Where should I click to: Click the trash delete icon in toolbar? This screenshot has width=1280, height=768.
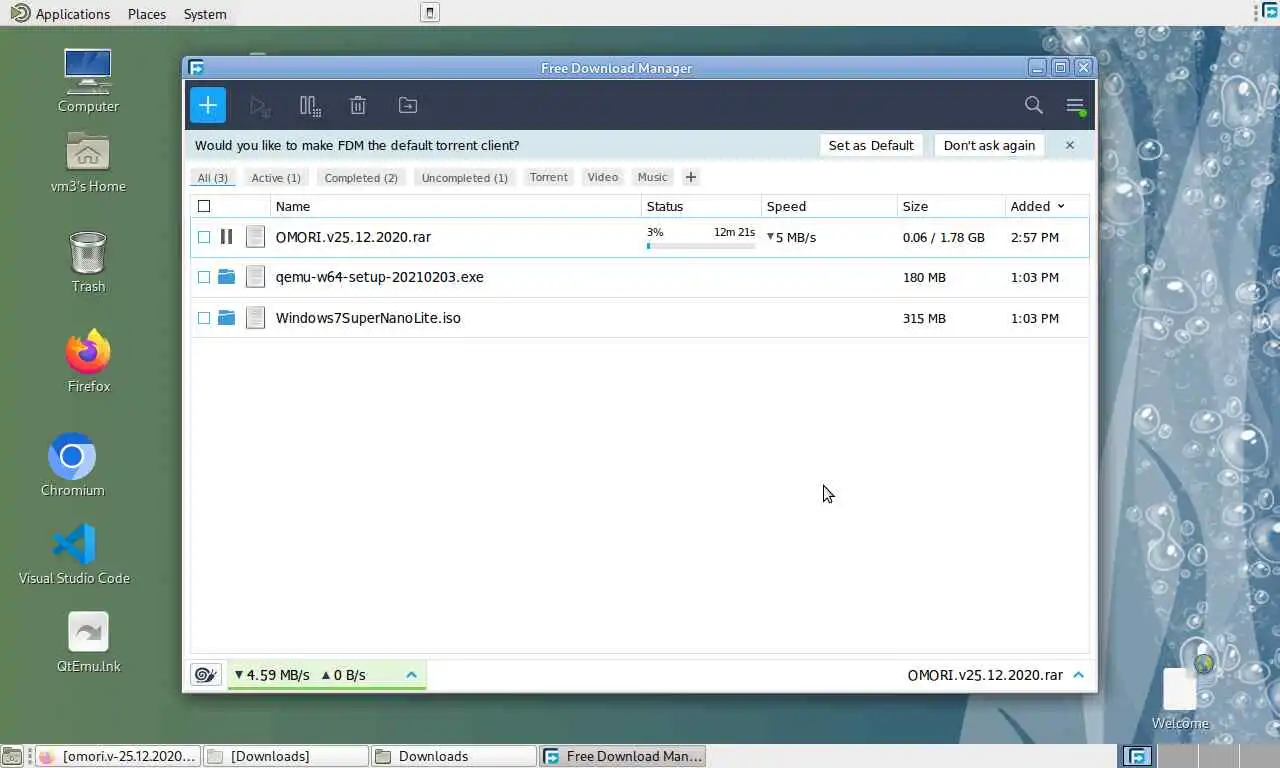point(358,105)
